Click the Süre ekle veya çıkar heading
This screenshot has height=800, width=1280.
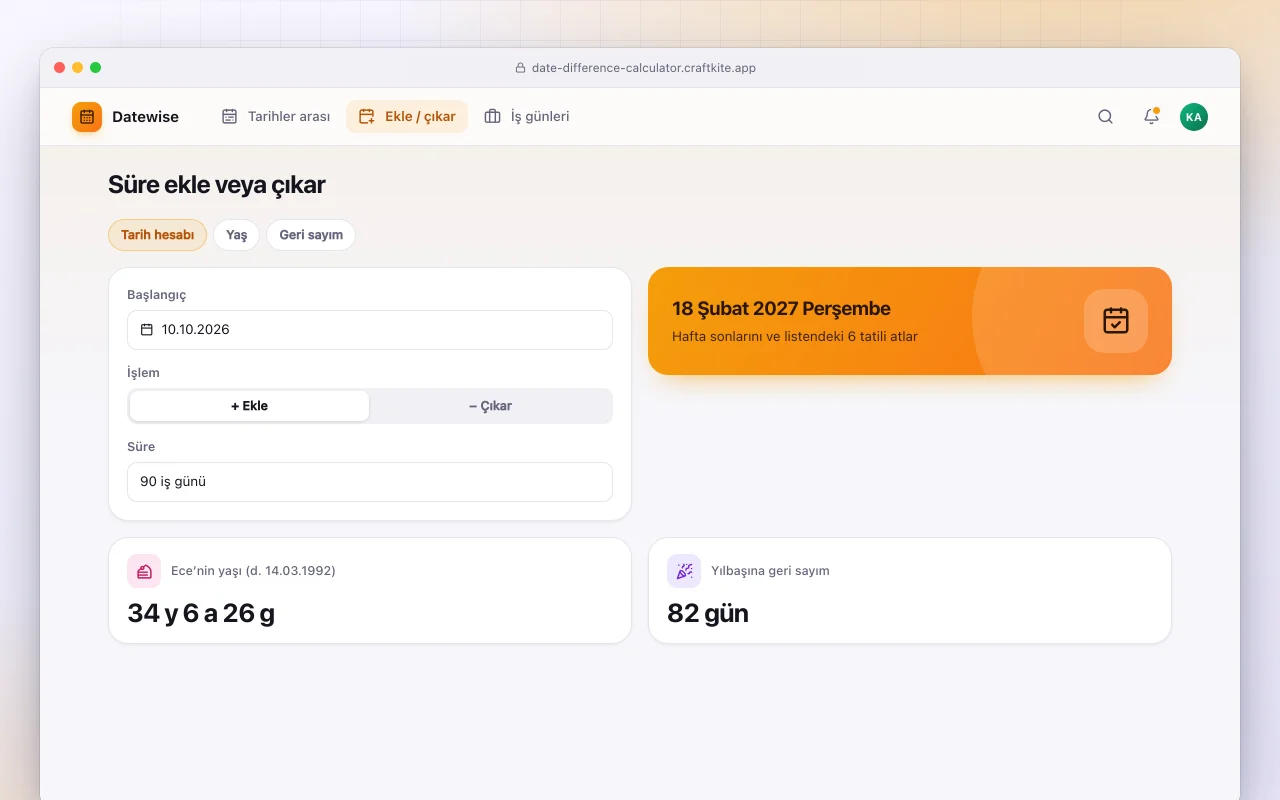(x=217, y=185)
